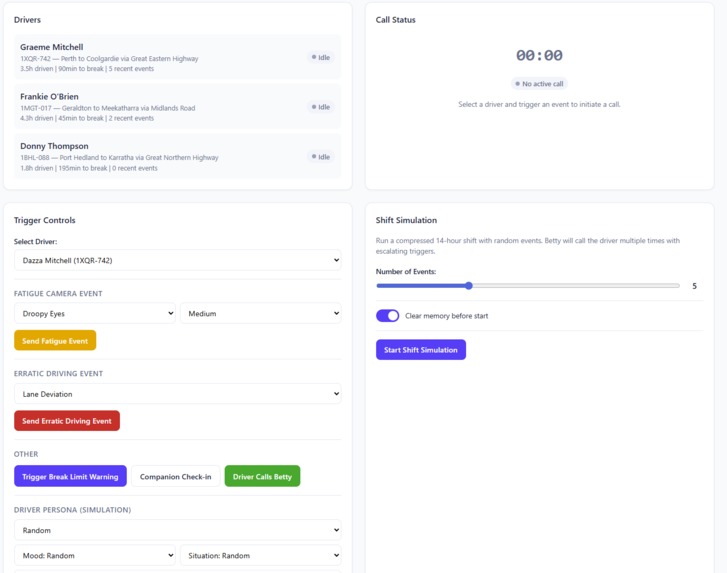Start the shift simulation

pos(421,350)
